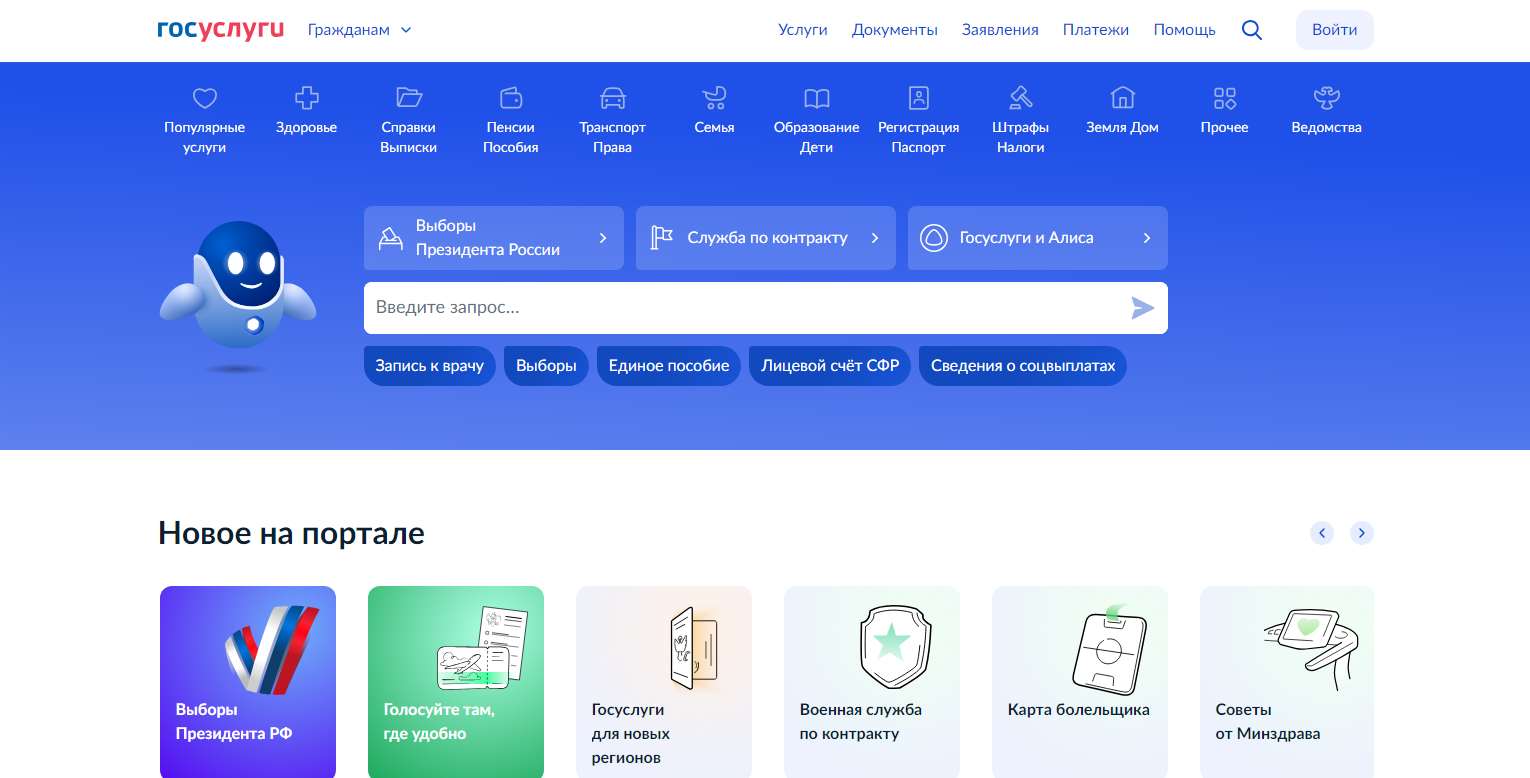Select the Единое пособие quick chip
Image resolution: width=1530 pixels, height=778 pixels.
pyautogui.click(x=669, y=366)
